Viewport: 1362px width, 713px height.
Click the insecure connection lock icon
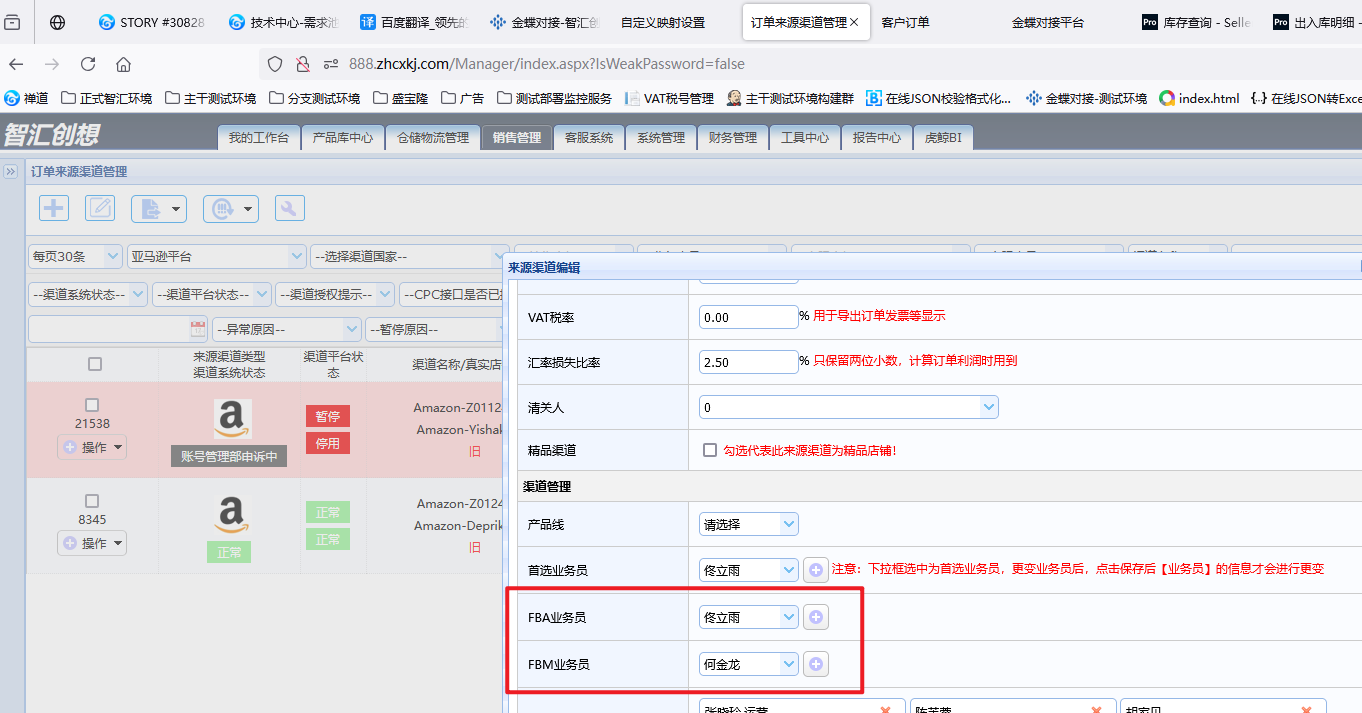click(302, 64)
